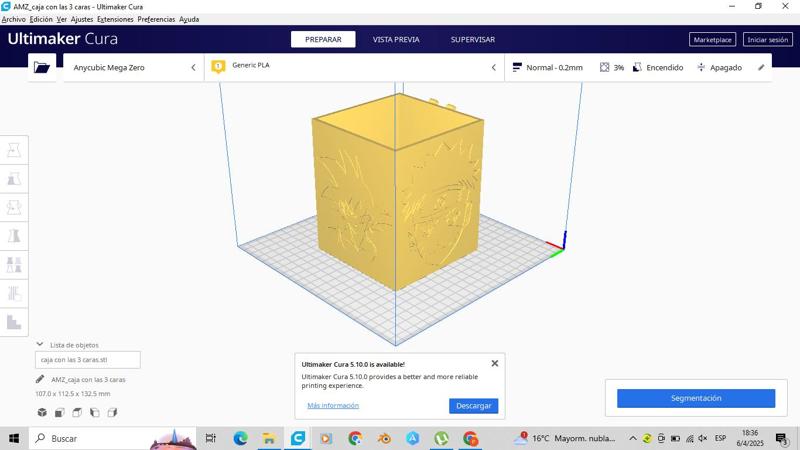Screen dimensions: 800x450
Task: Expand the Anycubic Mega Zero printer selector
Action: pyautogui.click(x=133, y=67)
